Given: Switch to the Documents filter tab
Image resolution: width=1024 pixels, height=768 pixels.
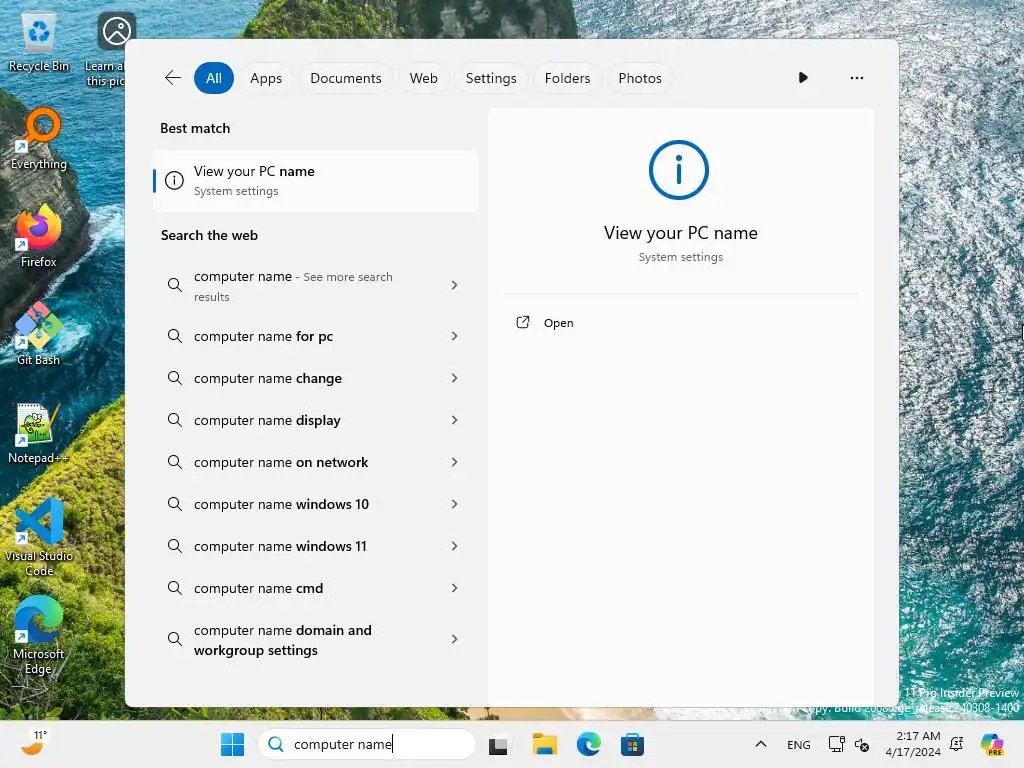Looking at the screenshot, I should click(x=345, y=78).
